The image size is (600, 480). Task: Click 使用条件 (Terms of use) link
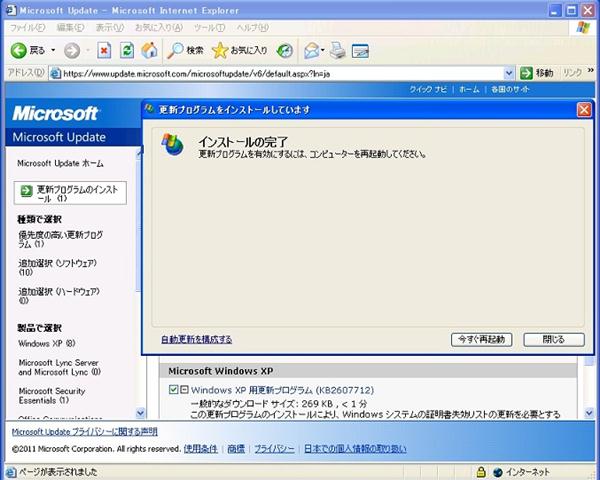(201, 449)
